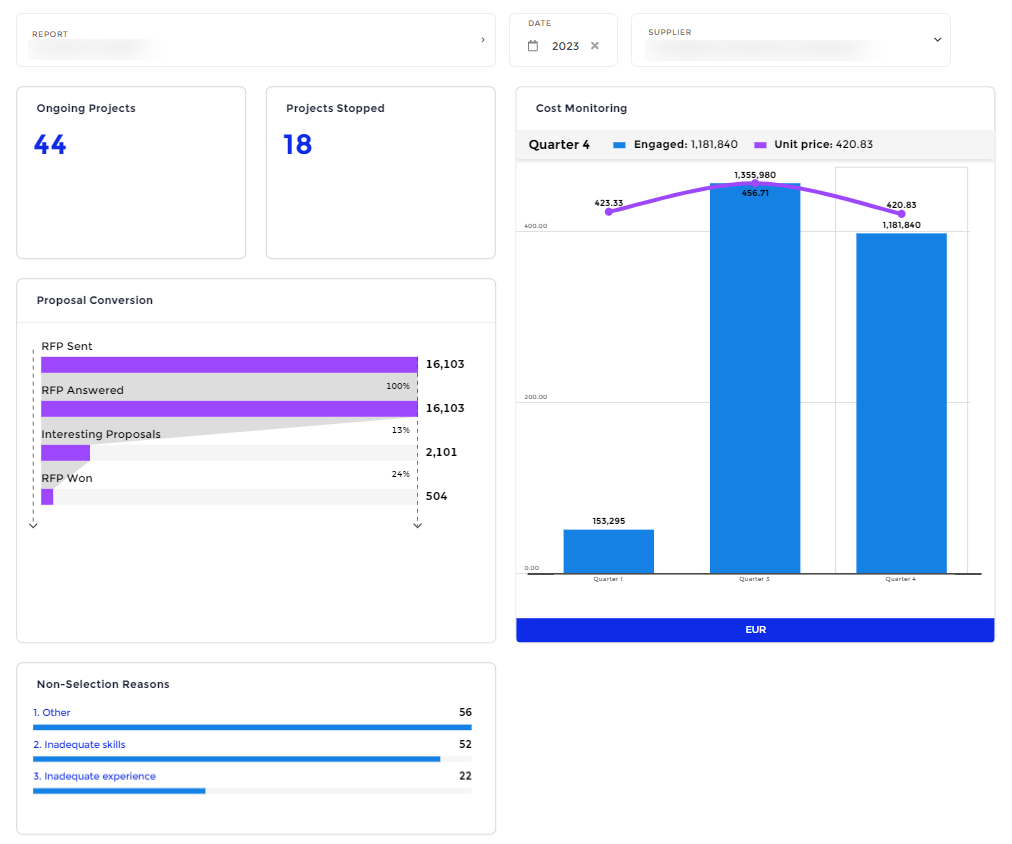Open the Report selector chevron
This screenshot has height=844, width=1012.
483,40
